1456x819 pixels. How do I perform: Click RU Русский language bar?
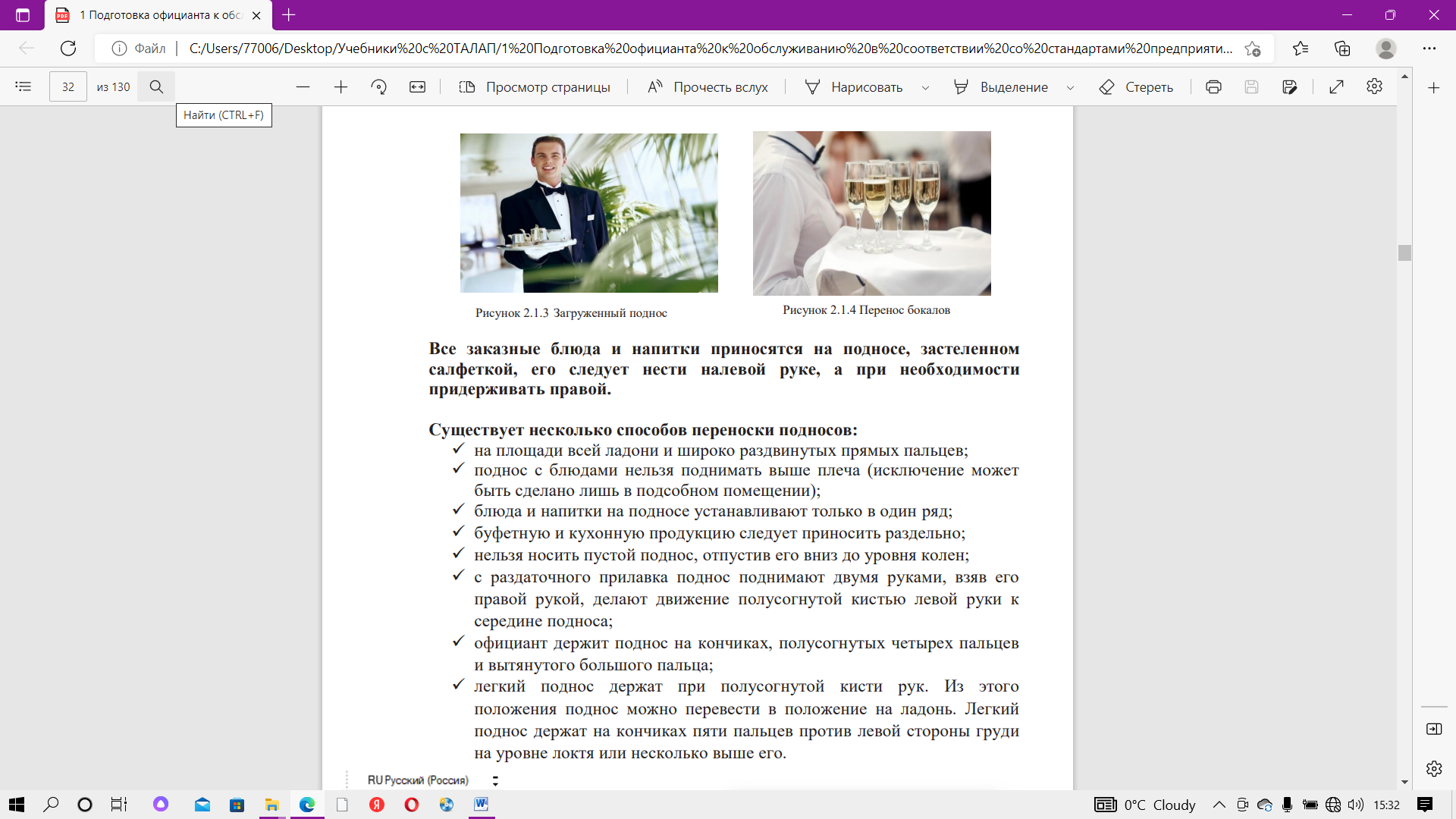[418, 780]
